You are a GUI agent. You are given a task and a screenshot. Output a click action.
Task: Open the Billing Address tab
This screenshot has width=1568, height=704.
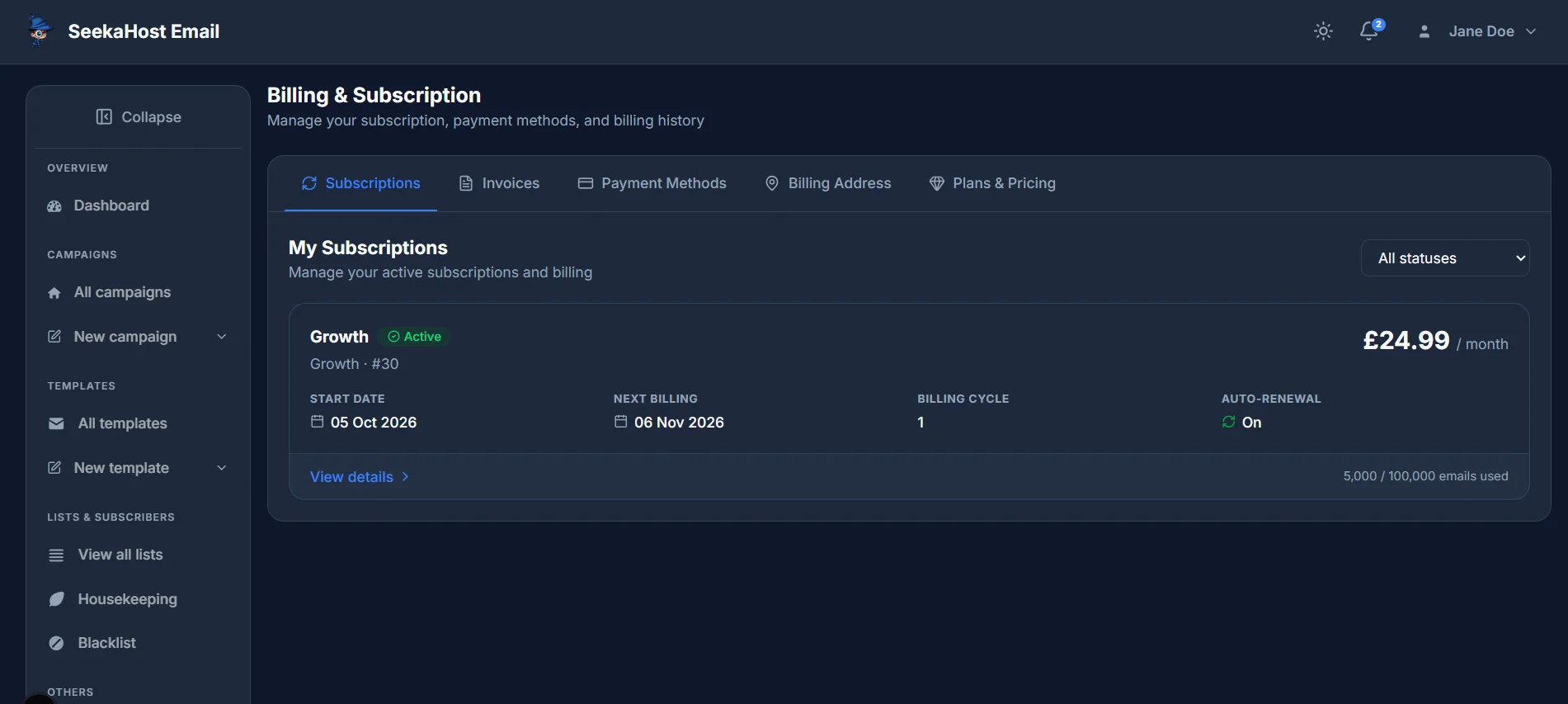828,183
